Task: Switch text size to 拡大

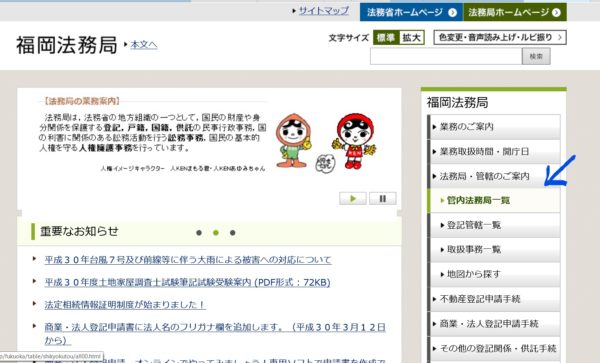Action: tap(411, 37)
